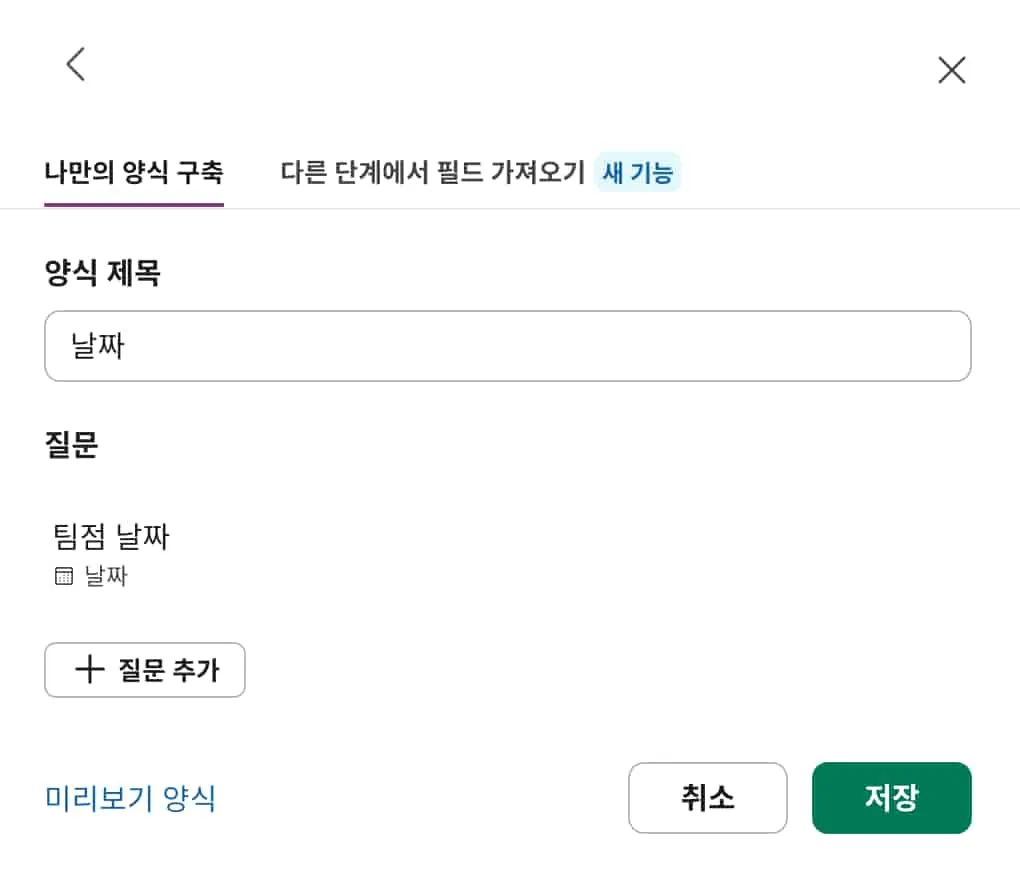Click the 새 기능 badge
Screen dimensions: 1020x878
638,172
